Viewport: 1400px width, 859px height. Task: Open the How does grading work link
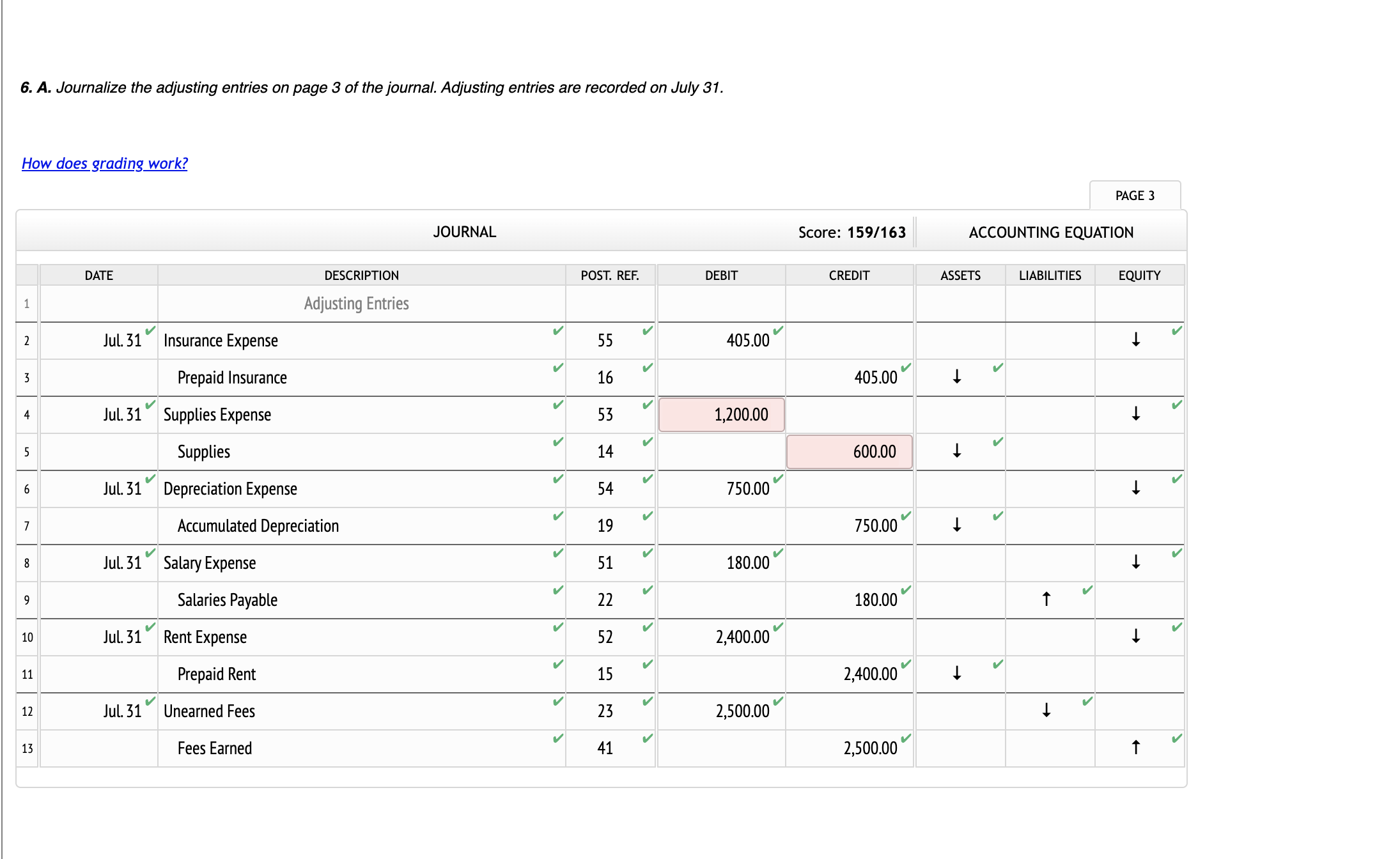tap(105, 164)
